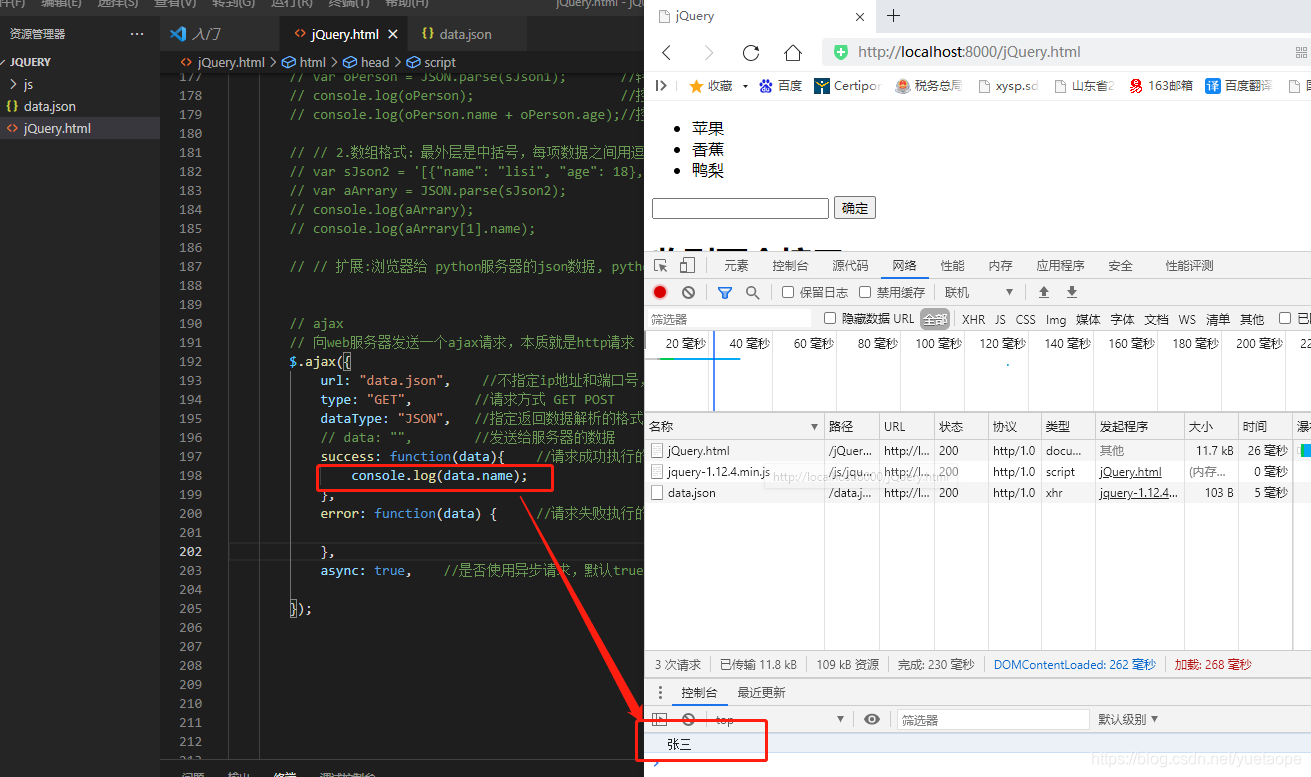
Task: Collapse the JQUERY root folder in explorer
Action: coord(80,62)
